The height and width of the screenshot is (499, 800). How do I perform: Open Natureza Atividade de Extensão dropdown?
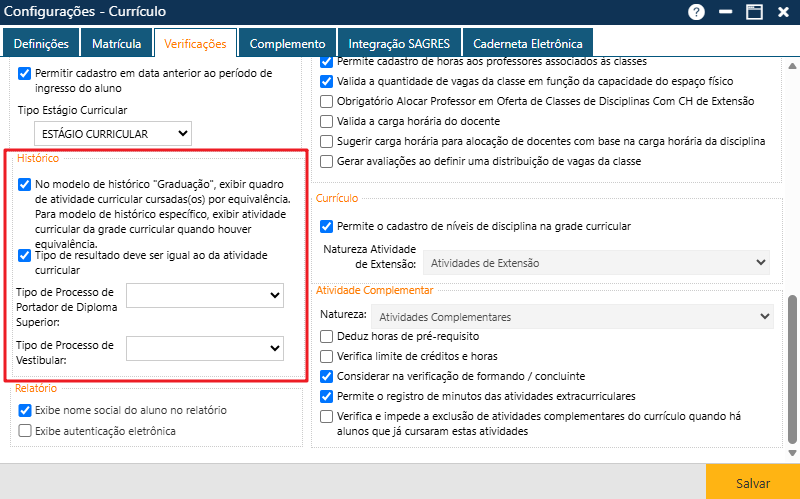596,263
